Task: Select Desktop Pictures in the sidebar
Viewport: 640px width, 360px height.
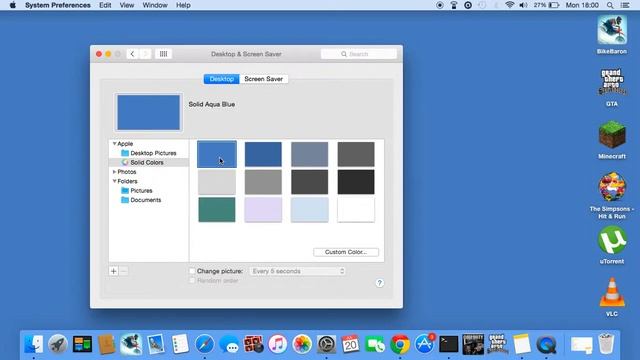Action: (x=149, y=153)
